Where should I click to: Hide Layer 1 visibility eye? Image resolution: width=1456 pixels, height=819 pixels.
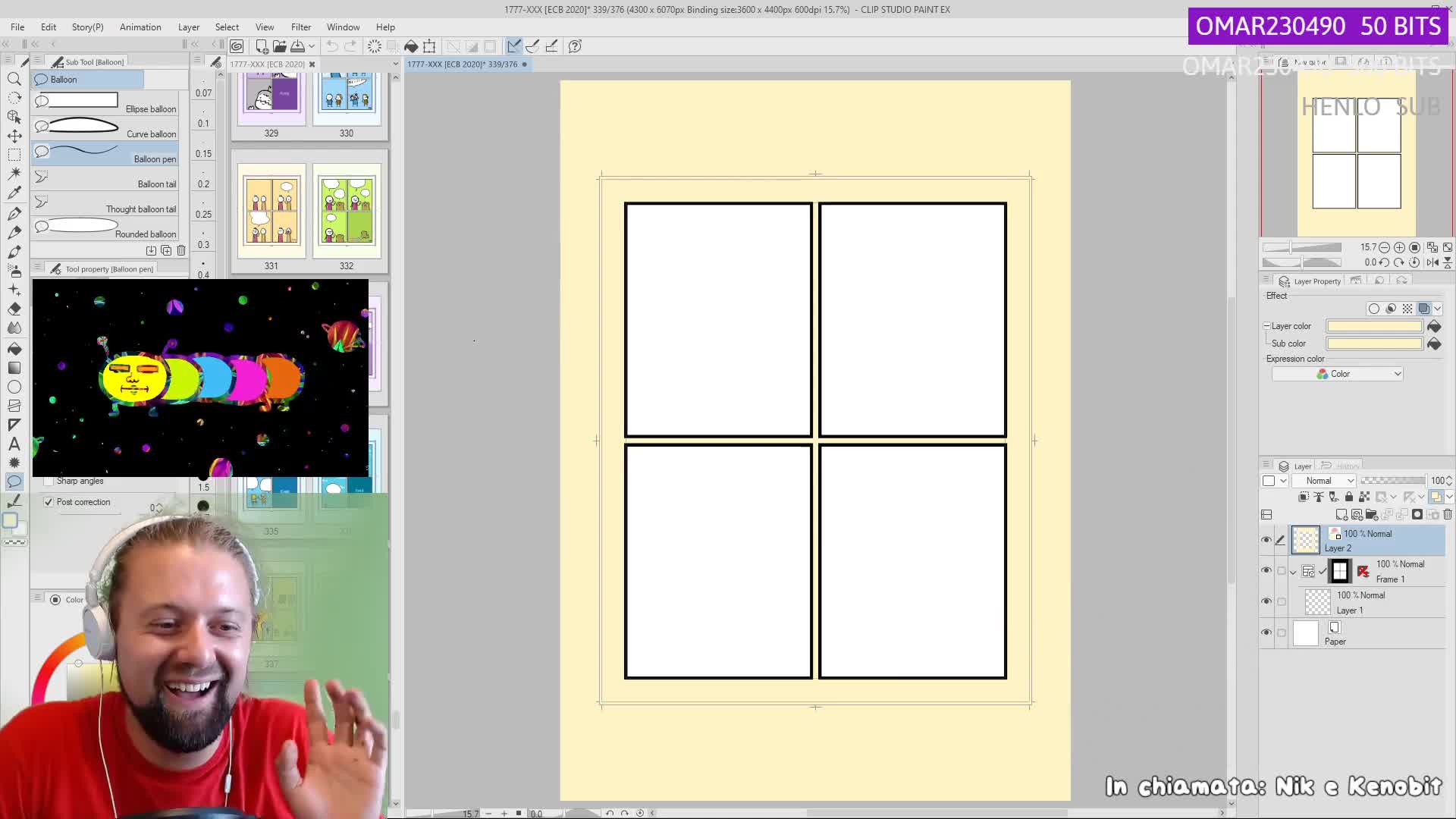tap(1266, 601)
